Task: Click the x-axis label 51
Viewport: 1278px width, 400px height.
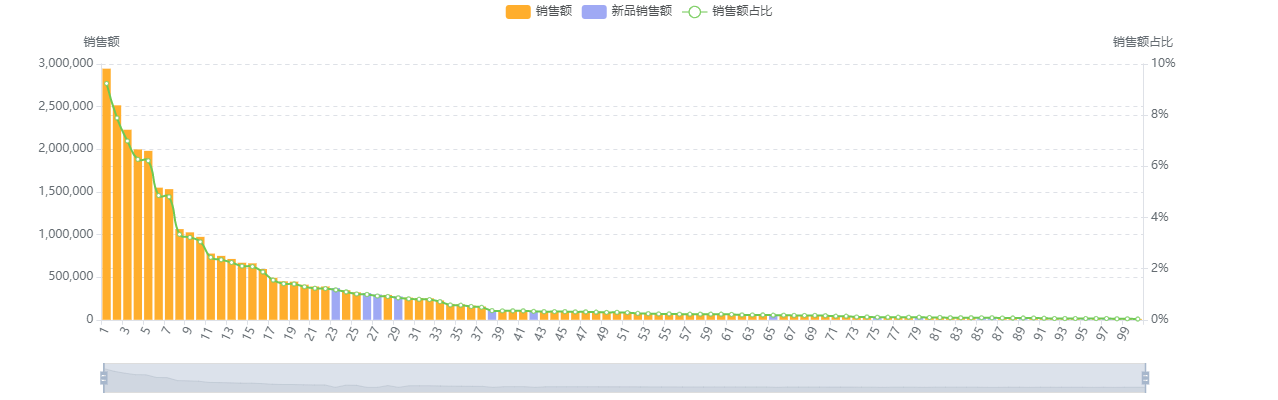Action: tap(624, 333)
